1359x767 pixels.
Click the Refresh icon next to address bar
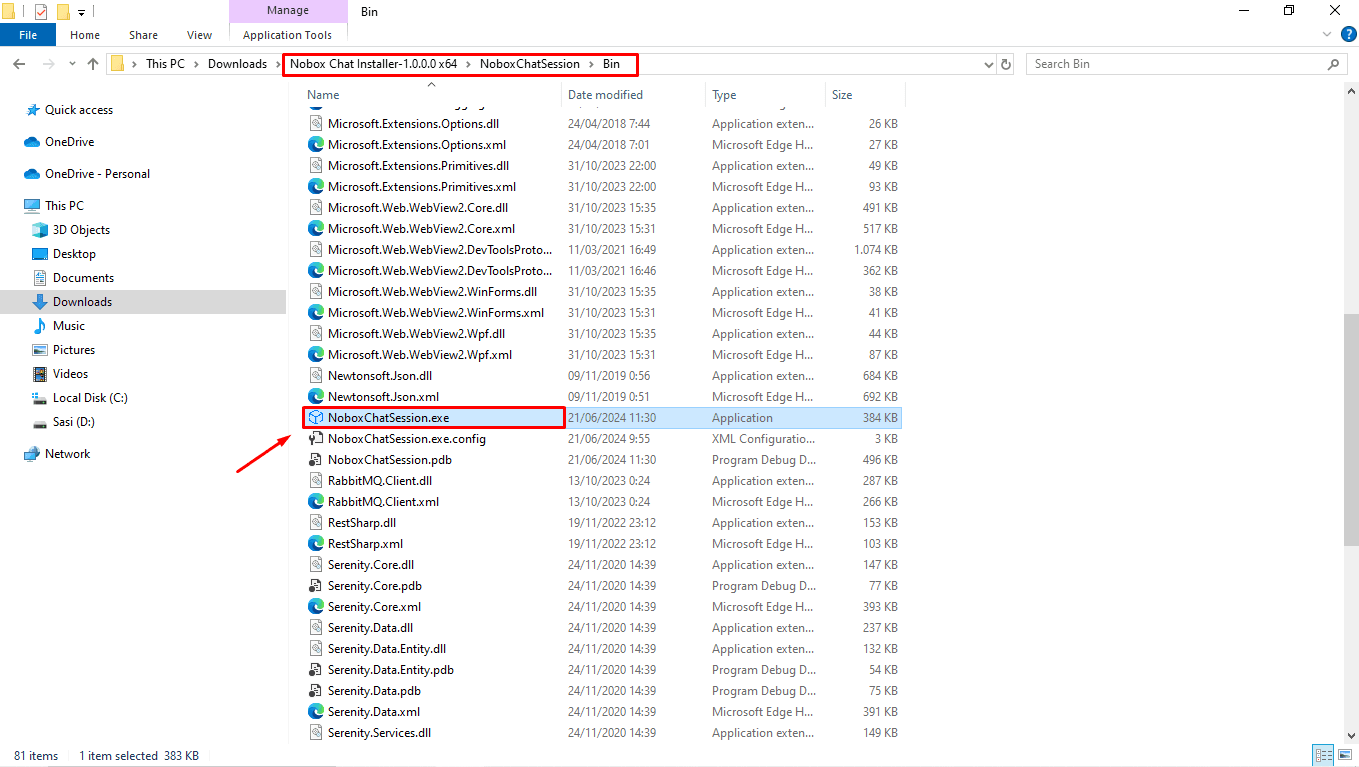[x=1006, y=63]
